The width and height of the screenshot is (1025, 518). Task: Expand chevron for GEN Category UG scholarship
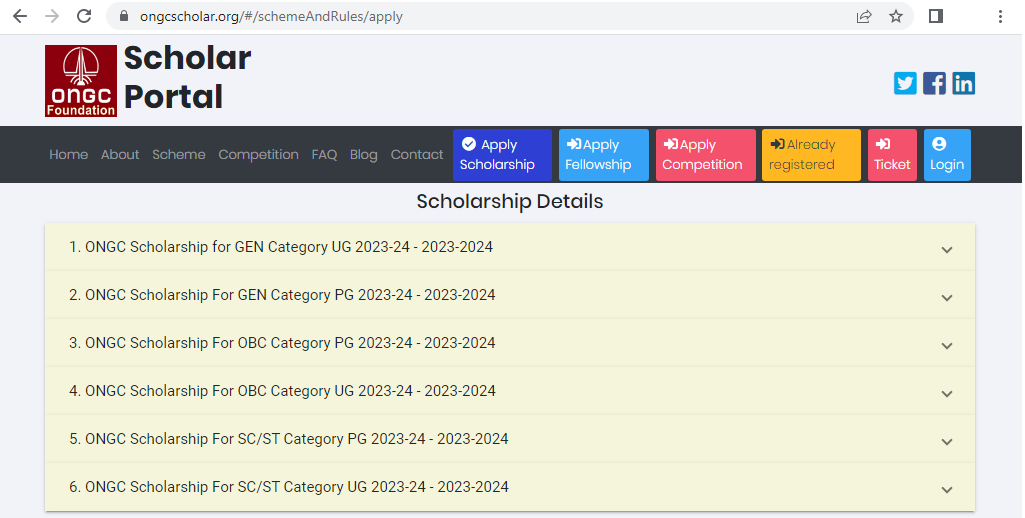947,250
